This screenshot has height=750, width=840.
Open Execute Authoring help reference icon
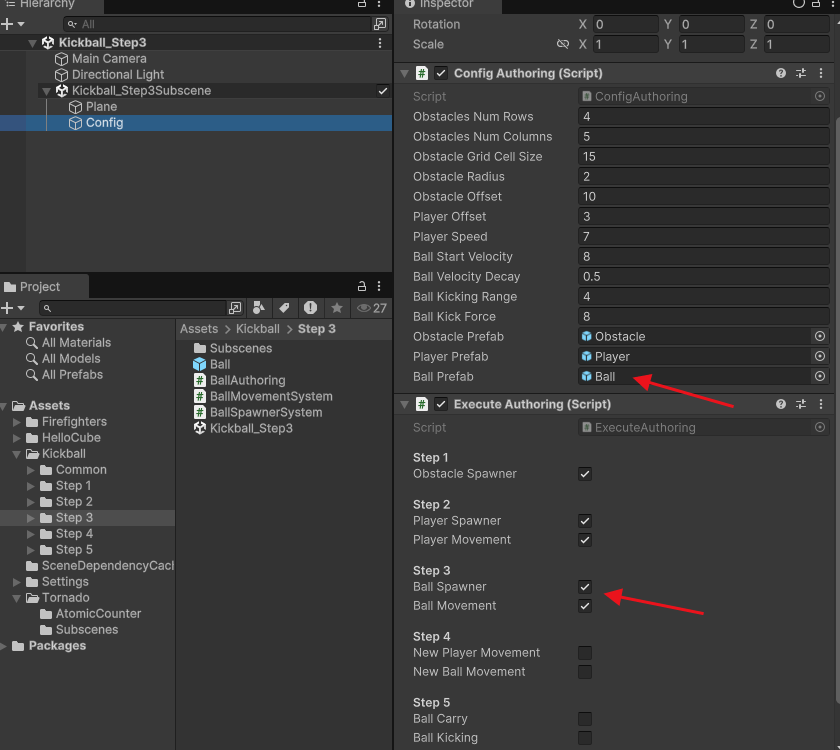(x=781, y=404)
